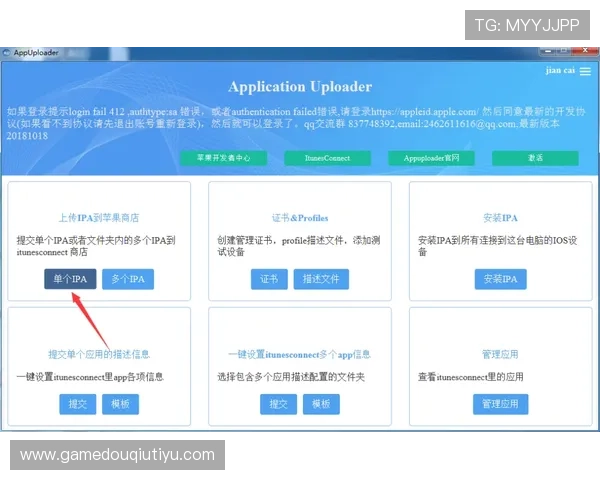Viewport: 600px width, 480px height.
Task: Click the 管理应用 button
Action: (x=501, y=404)
